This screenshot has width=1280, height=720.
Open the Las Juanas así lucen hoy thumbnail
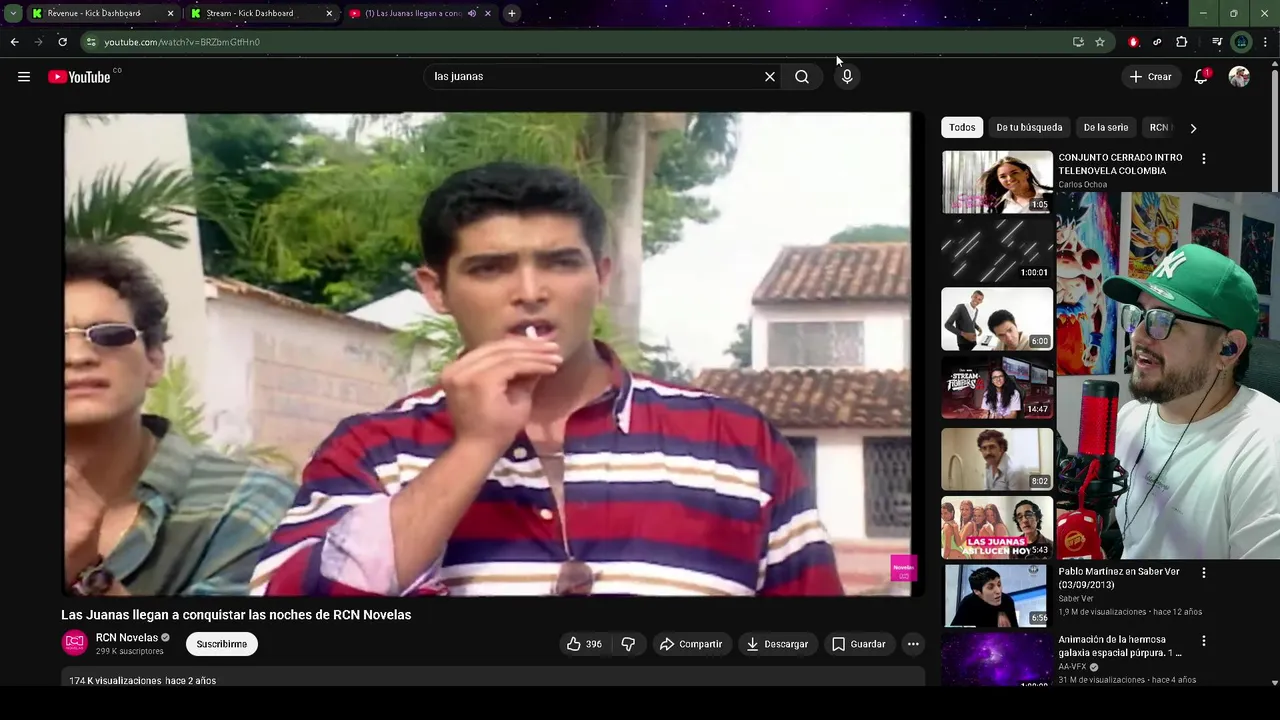(x=997, y=527)
